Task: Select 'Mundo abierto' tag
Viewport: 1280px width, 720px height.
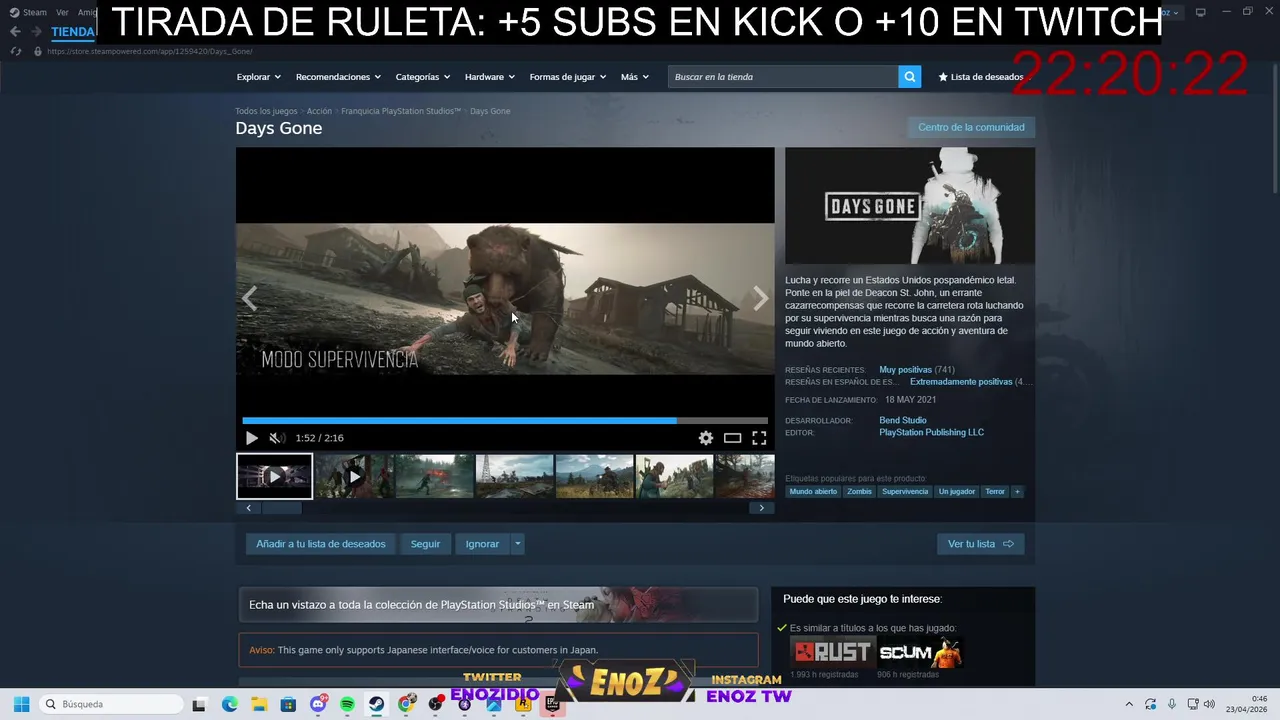Action: [813, 492]
